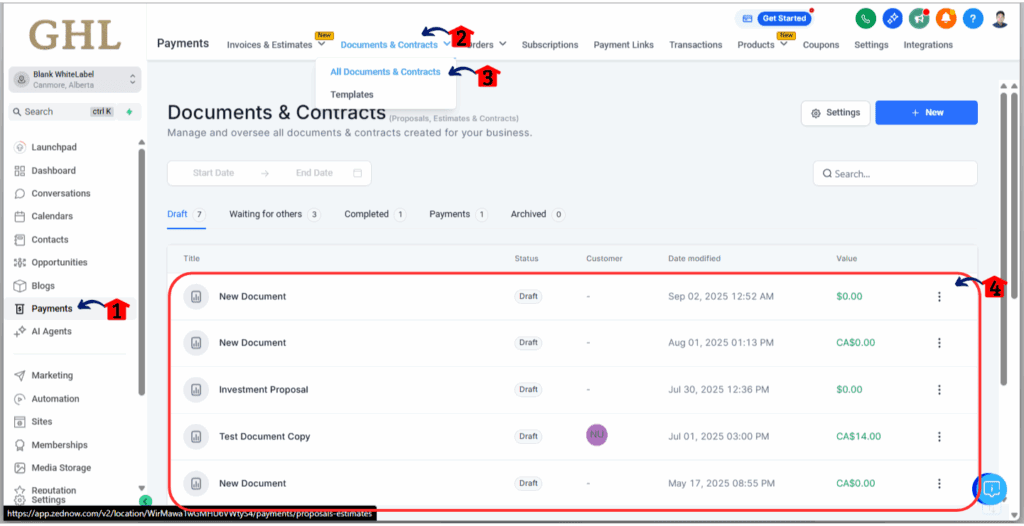Open actions menu for Investment Proposal
The image size is (1024, 526).
click(939, 390)
